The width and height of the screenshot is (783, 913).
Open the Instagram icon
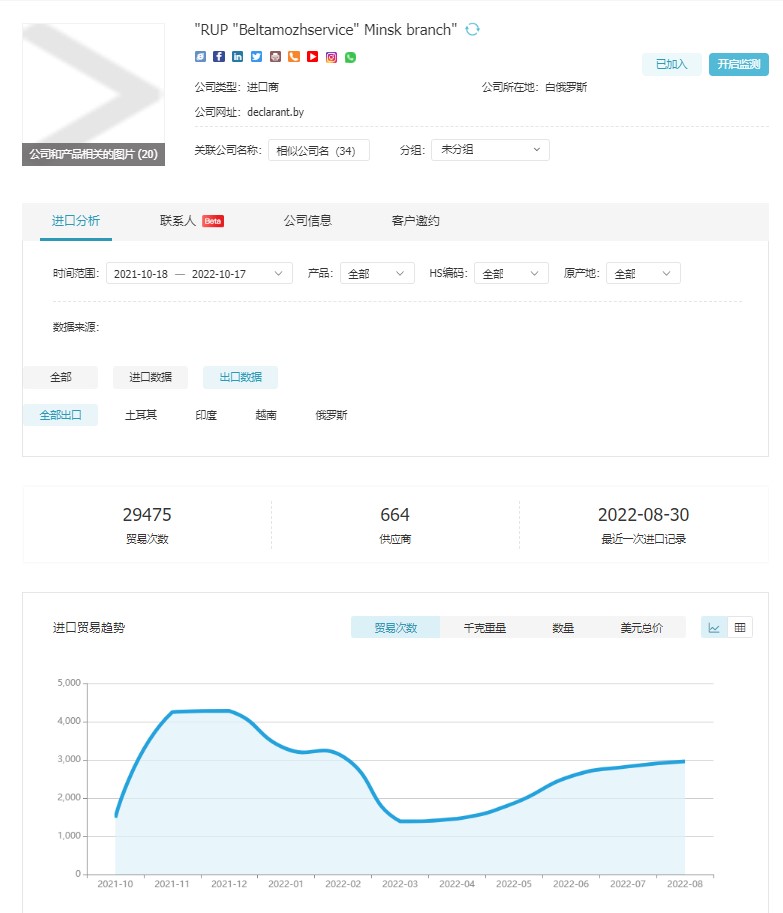coord(331,57)
